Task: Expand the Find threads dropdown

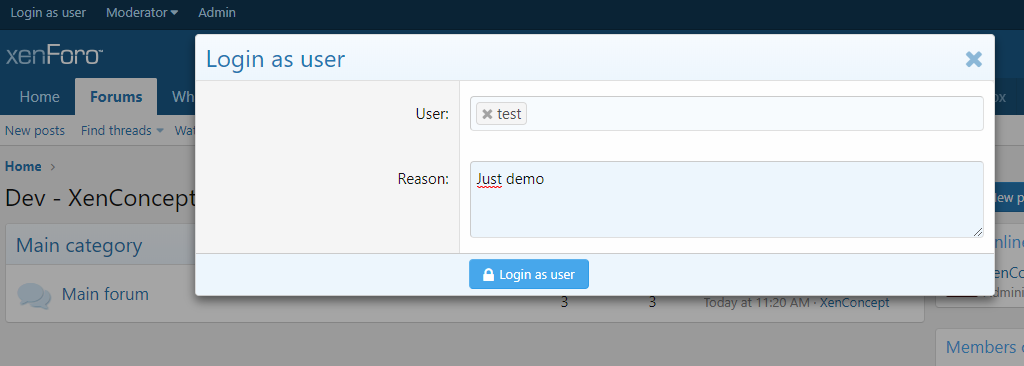Action: (122, 131)
